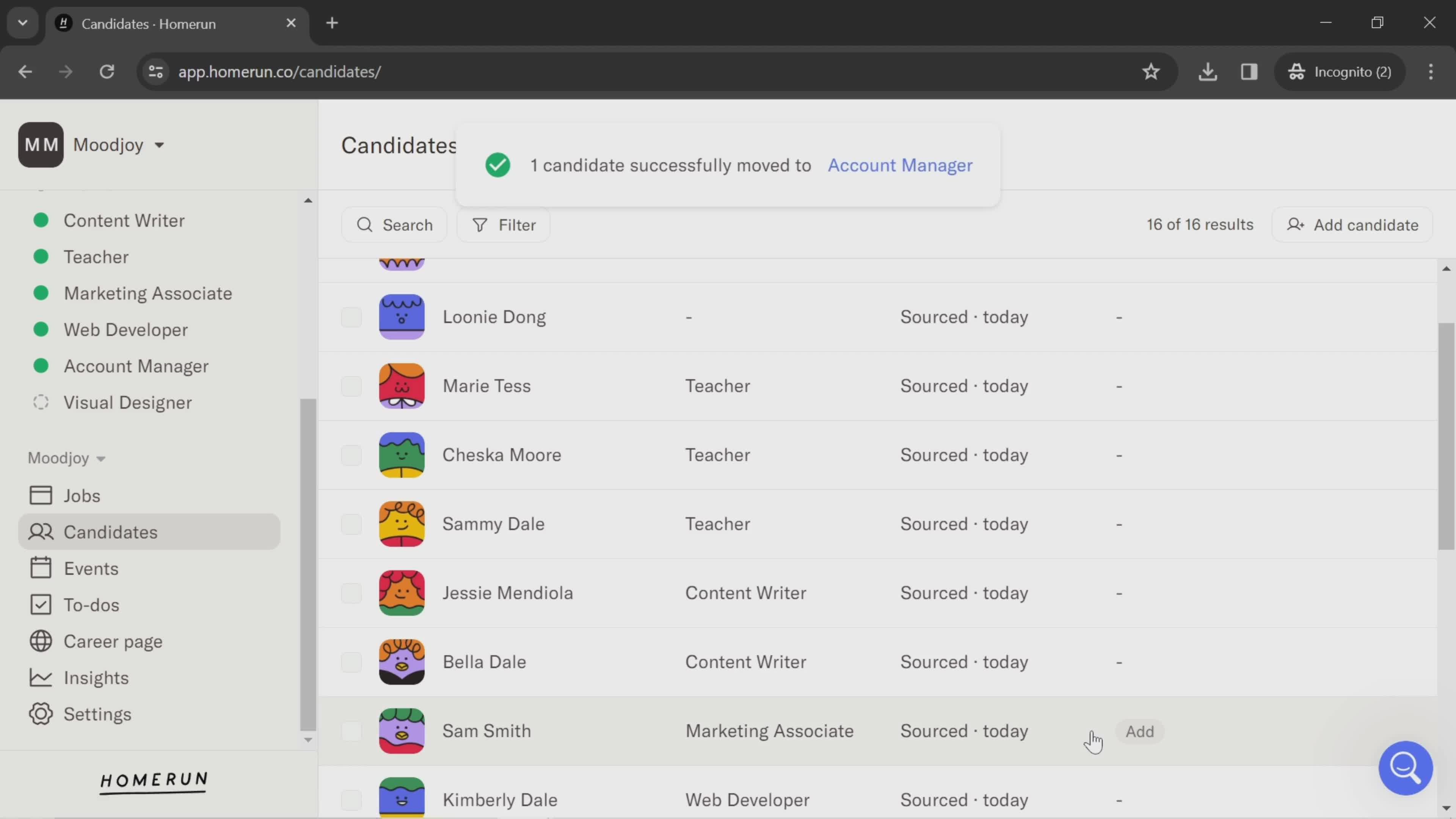Toggle checkbox for Sammy Dale
1456x819 pixels.
coord(351,524)
